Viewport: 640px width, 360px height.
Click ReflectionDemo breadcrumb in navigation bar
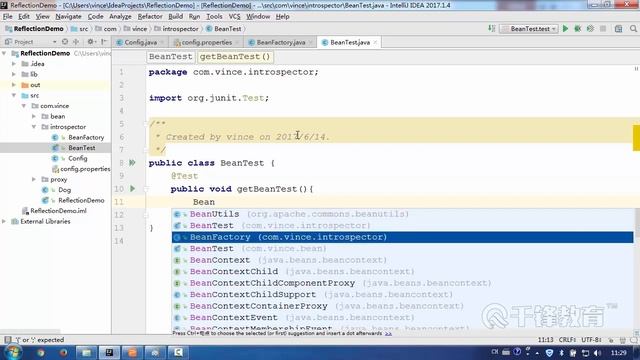34,29
